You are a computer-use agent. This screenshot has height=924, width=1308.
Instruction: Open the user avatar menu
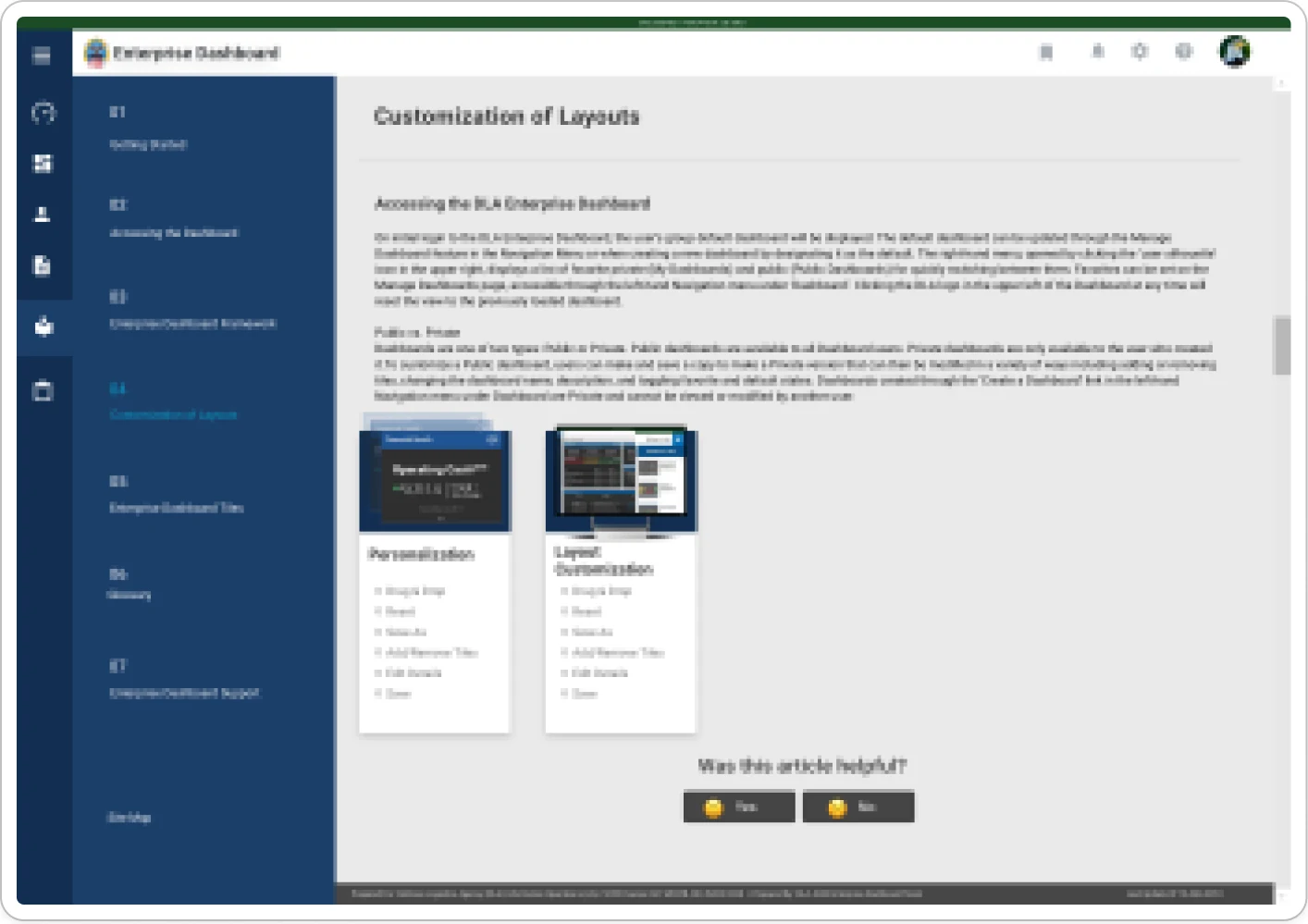point(1235,52)
